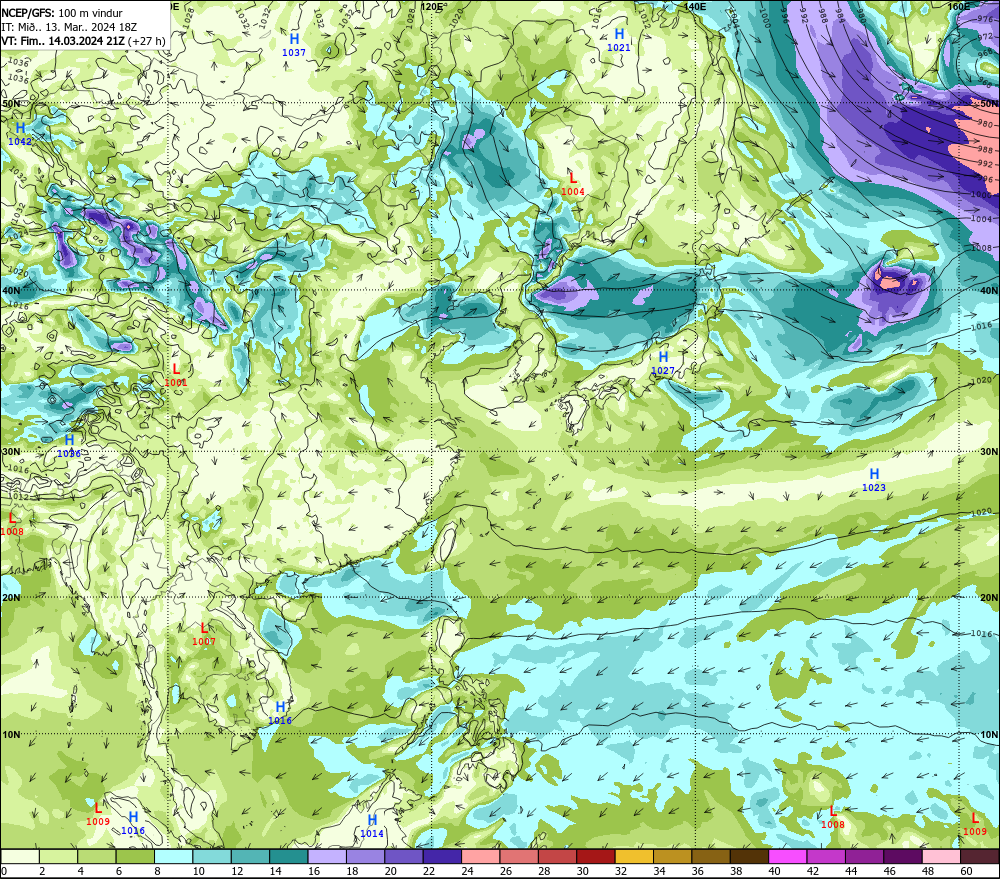This screenshot has width=1000, height=879.
Task: Click the valid time 'VT: Fim.. 14.03.2024 21Z'
Action: click(x=63, y=41)
